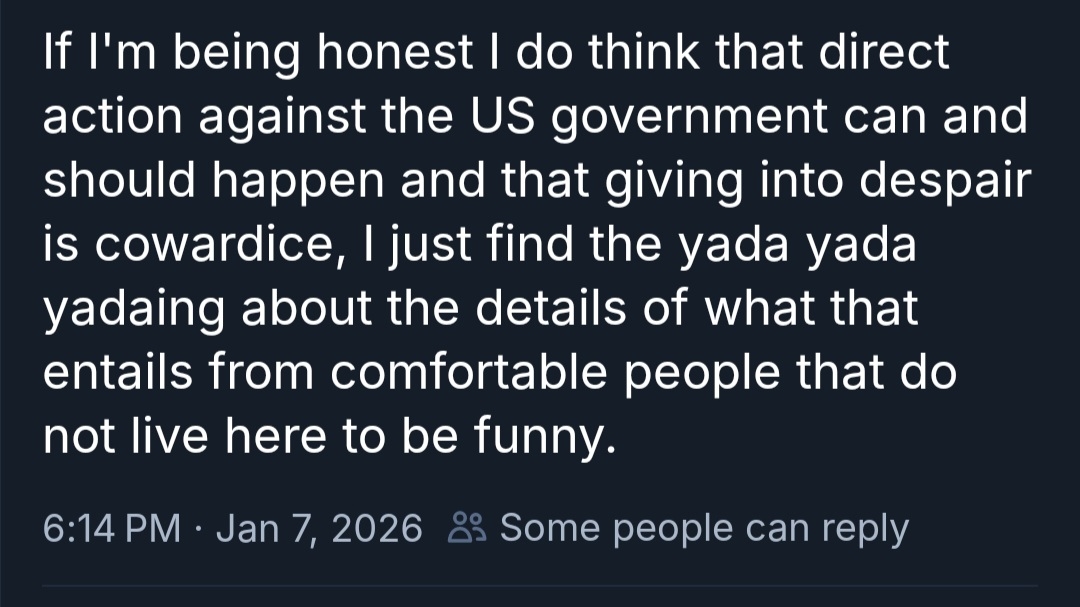This screenshot has width=1080, height=607.
Task: Open the "Some people can reply" info
Action: point(704,527)
